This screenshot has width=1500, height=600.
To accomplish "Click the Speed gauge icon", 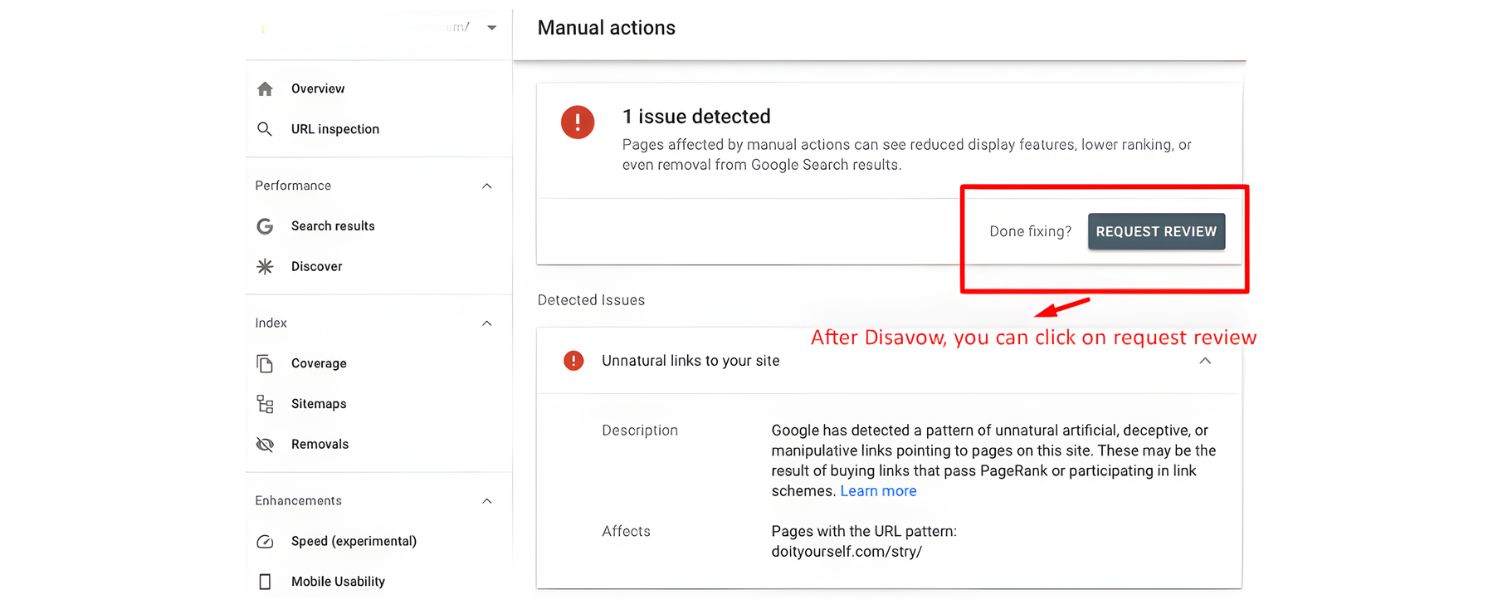I will click(x=265, y=542).
